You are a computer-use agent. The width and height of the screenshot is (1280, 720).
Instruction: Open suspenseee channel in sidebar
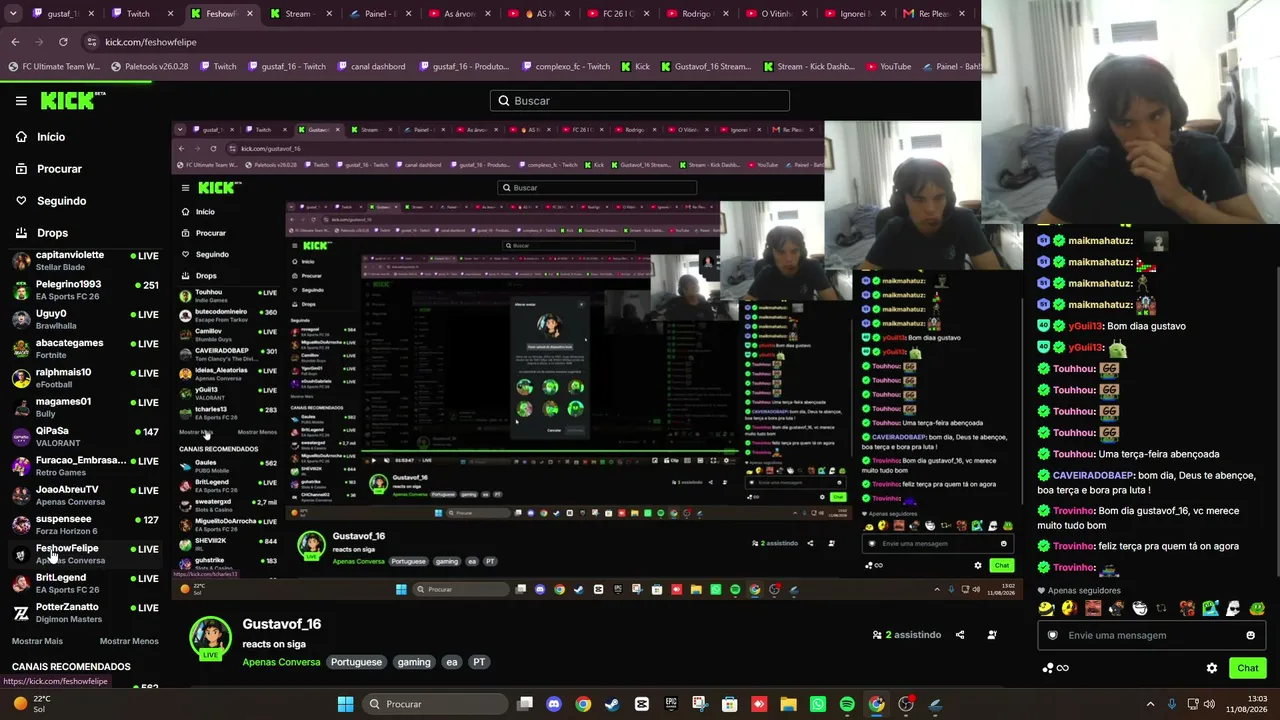(x=85, y=525)
